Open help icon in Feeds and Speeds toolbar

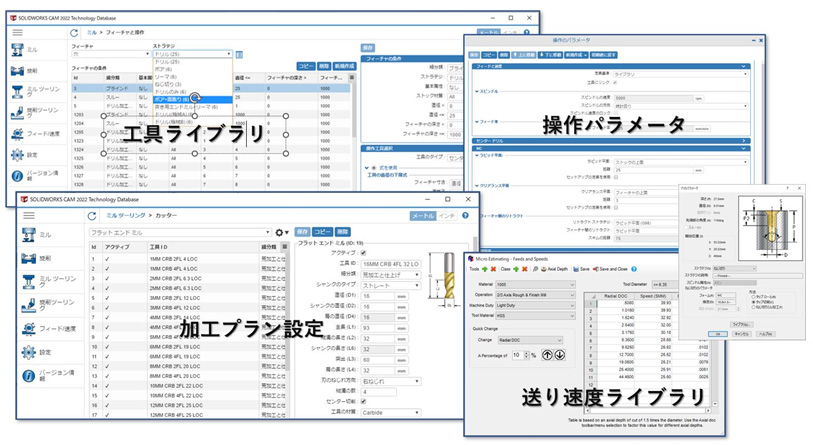coord(634,269)
